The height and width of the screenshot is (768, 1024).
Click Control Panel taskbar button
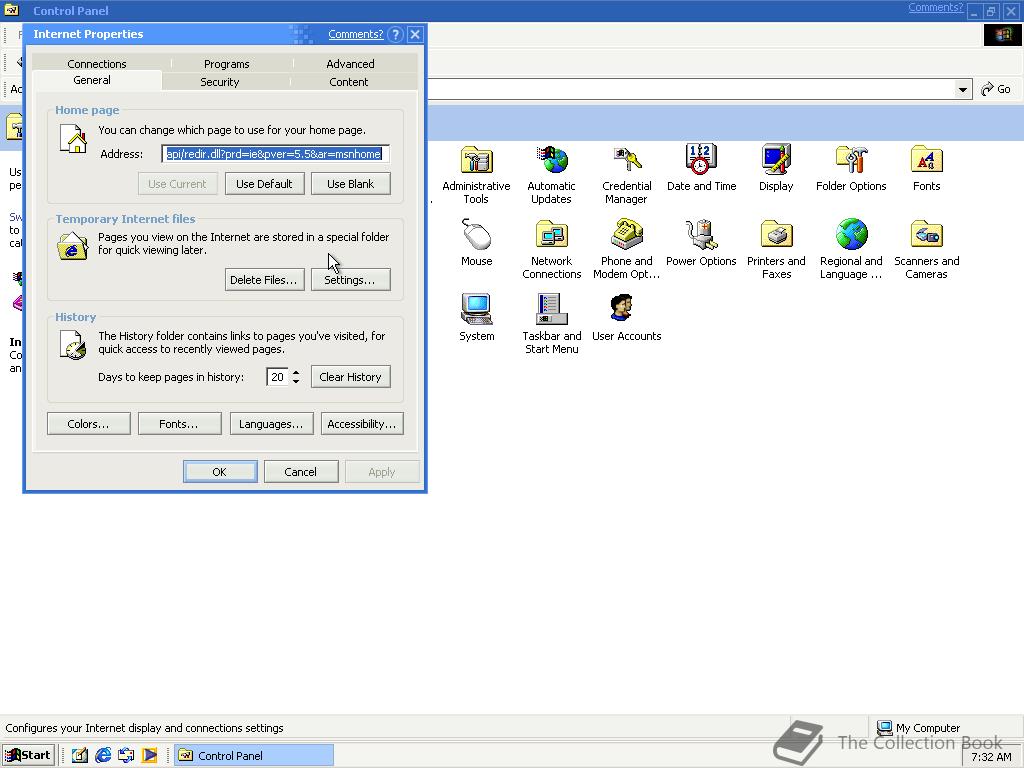[x=254, y=756]
